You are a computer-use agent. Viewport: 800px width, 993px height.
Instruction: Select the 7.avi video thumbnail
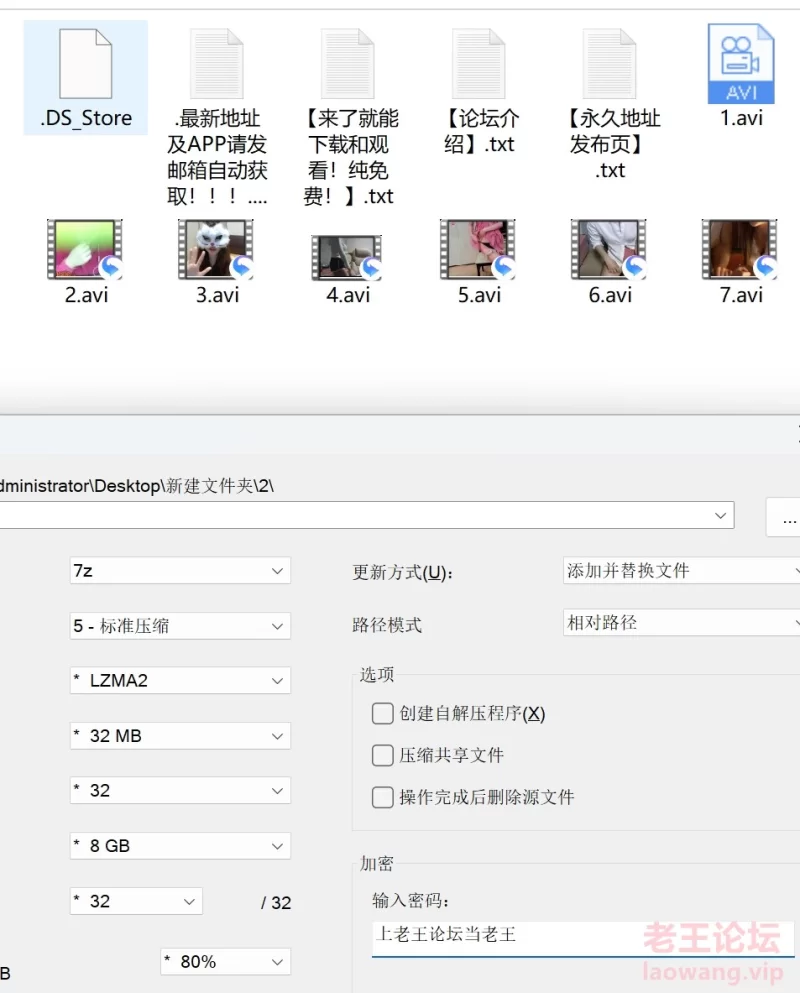tap(740, 250)
